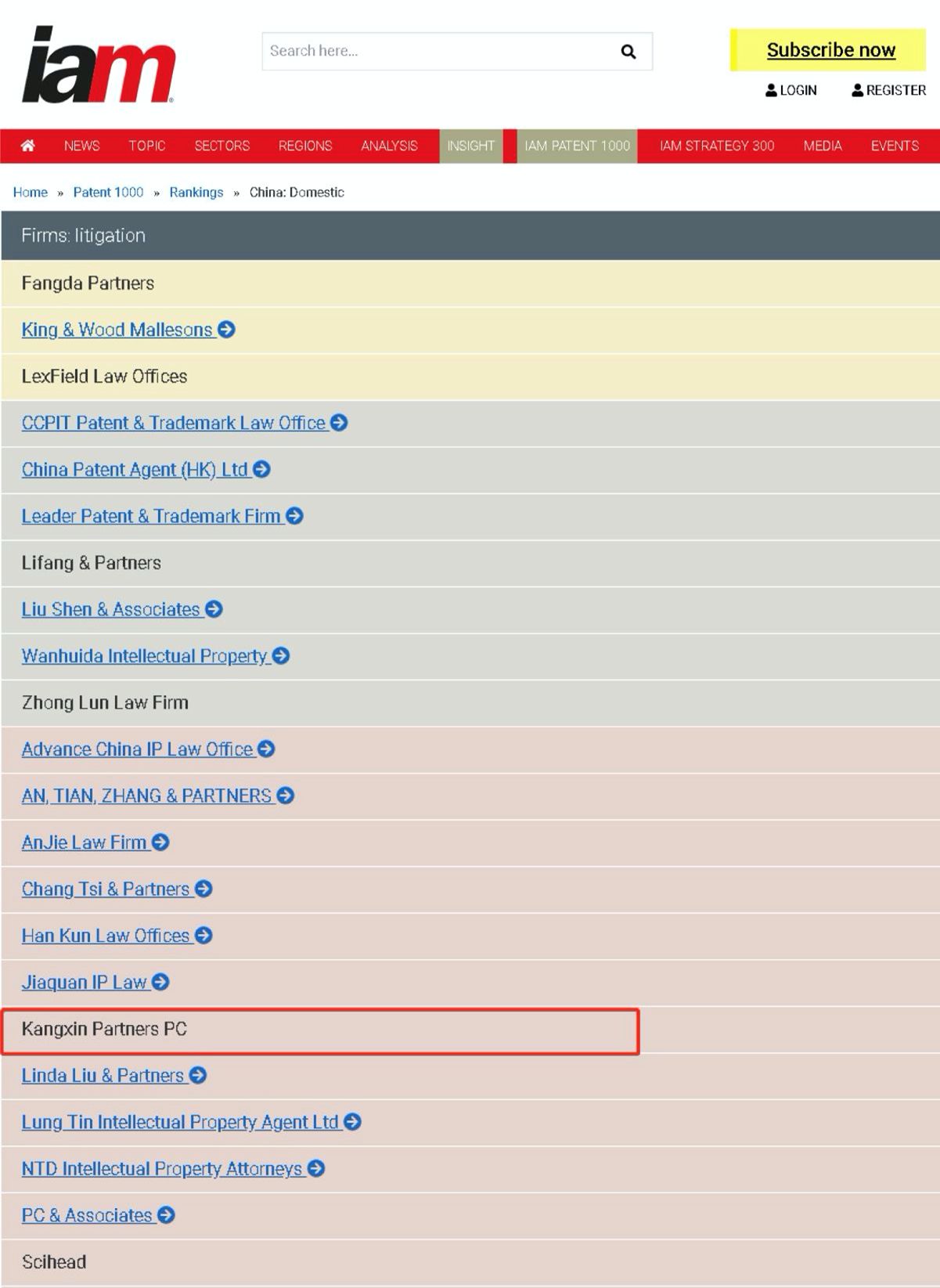Screen dimensions: 940x1288
Task: Click the LexField Law Offices text
Action: point(104,377)
